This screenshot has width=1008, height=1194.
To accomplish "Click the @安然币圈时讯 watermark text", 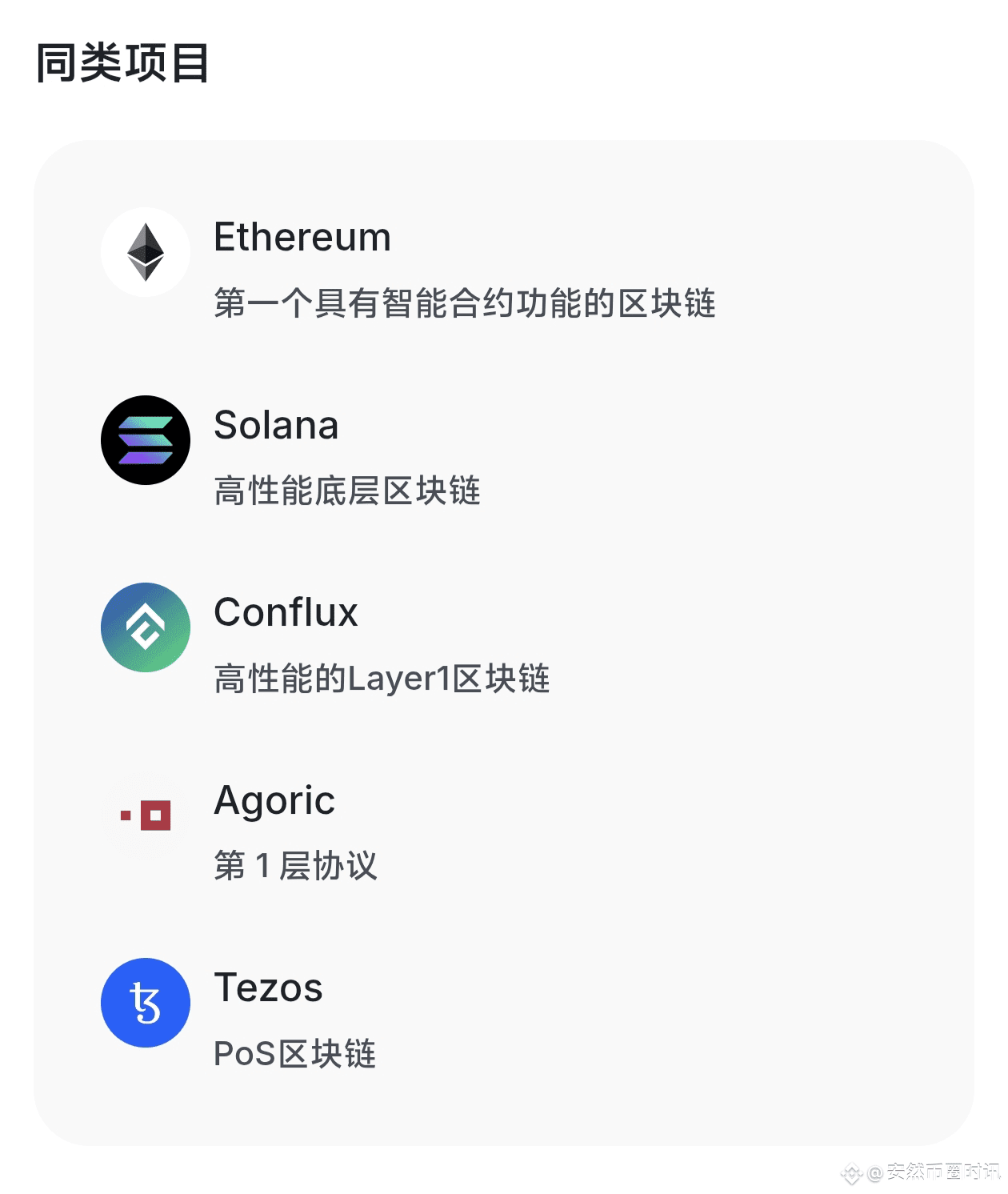I will pyautogui.click(x=934, y=1172).
